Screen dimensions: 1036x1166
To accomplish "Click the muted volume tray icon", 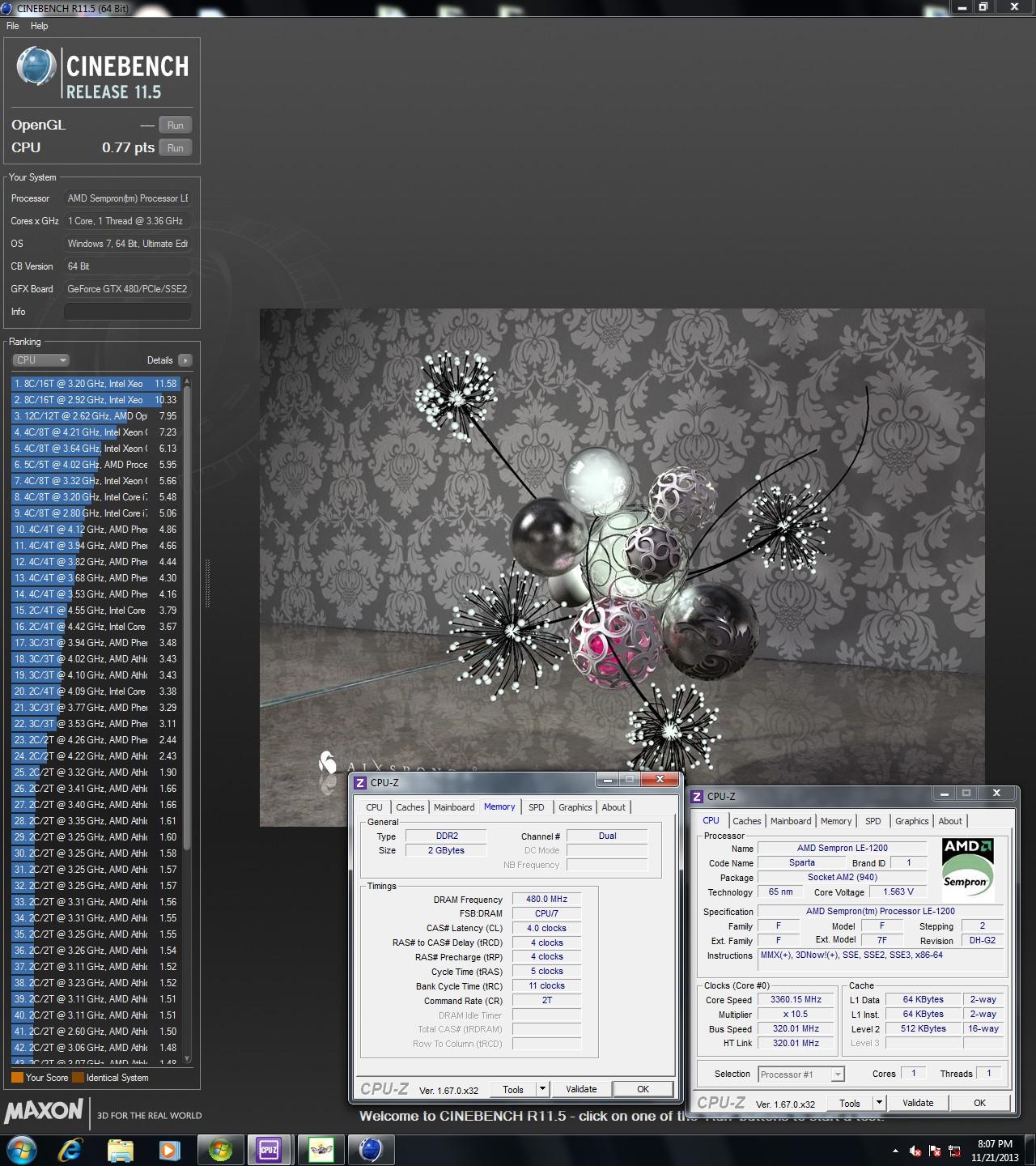I will click(915, 1151).
